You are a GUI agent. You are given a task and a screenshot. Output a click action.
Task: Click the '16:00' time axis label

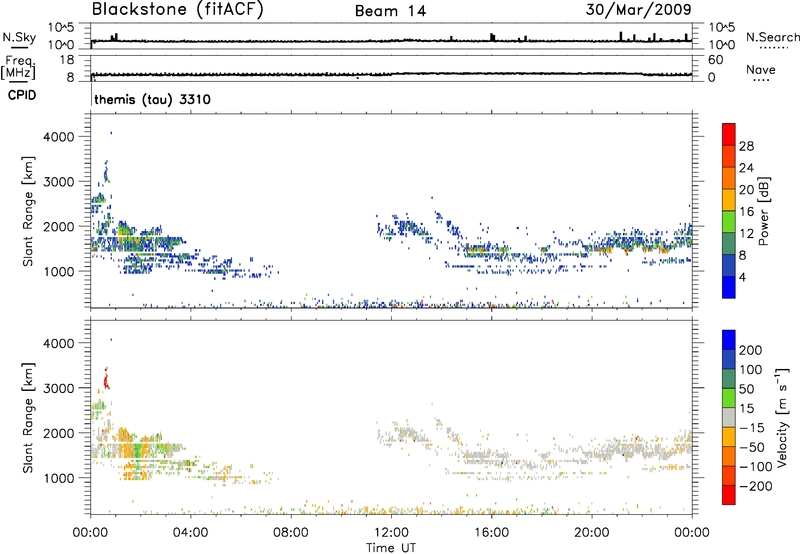pos(491,533)
